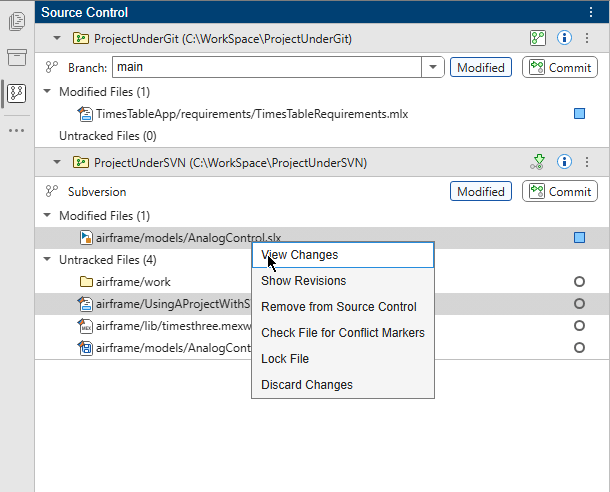Viewport: 610px width, 492px height.
Task: Collapse the Untracked Files (4) list
Action: [47, 259]
